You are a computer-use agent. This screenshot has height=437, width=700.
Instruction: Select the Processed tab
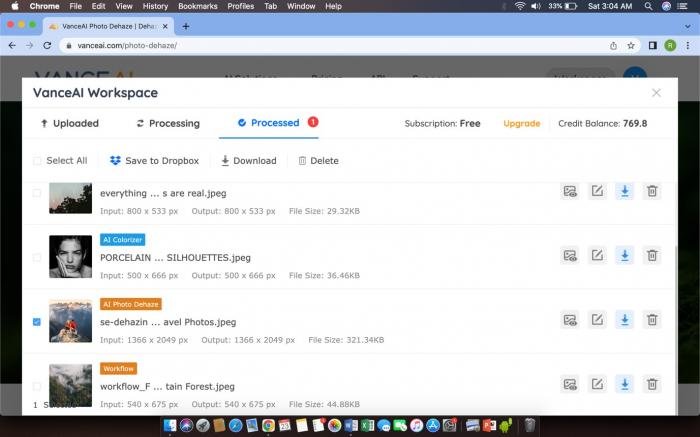click(x=269, y=123)
